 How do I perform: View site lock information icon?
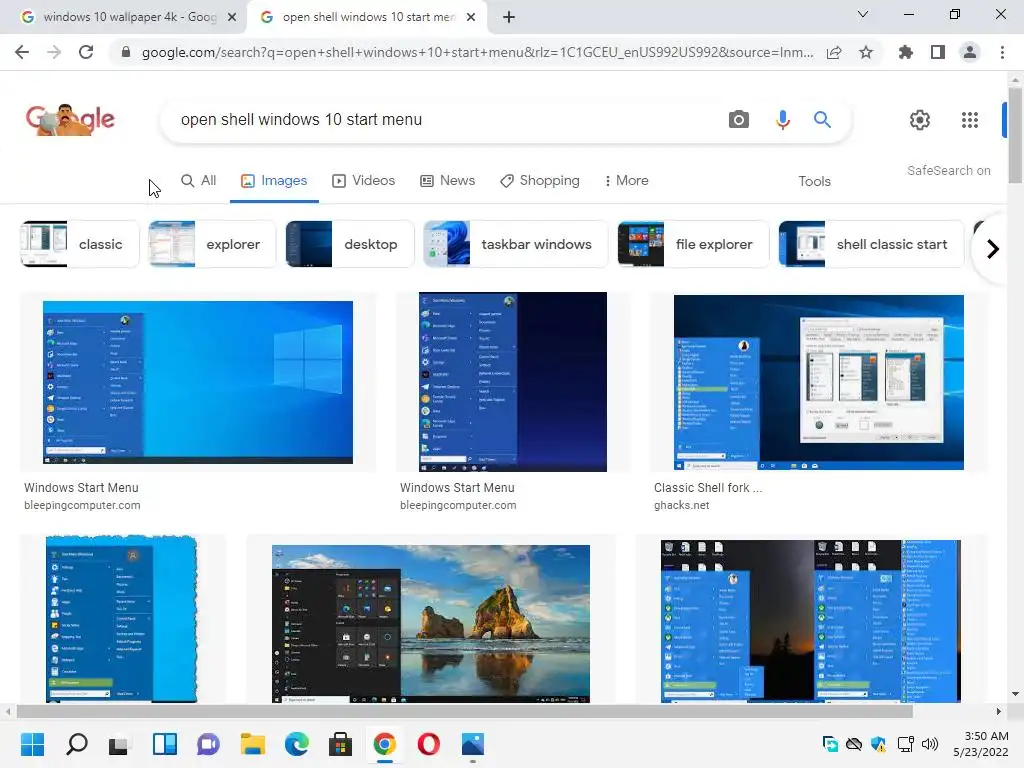pyautogui.click(x=126, y=52)
